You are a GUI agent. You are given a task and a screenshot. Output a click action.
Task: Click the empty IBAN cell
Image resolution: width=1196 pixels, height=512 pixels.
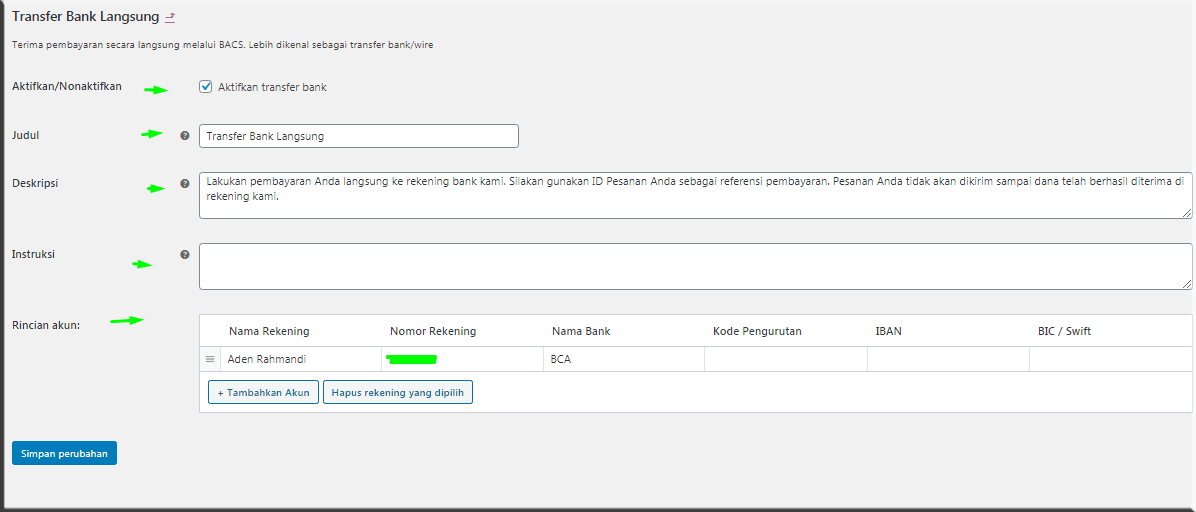tap(947, 359)
